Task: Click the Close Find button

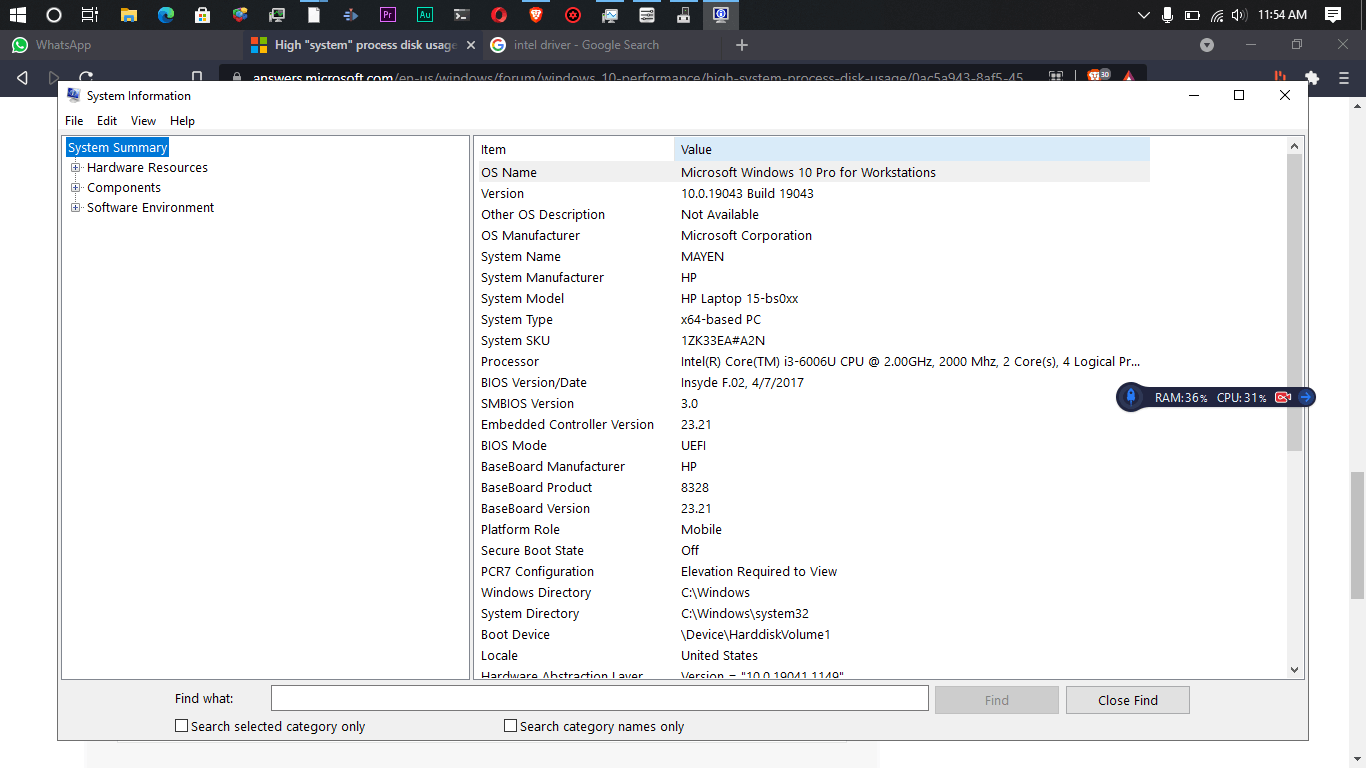Action: pos(1128,700)
